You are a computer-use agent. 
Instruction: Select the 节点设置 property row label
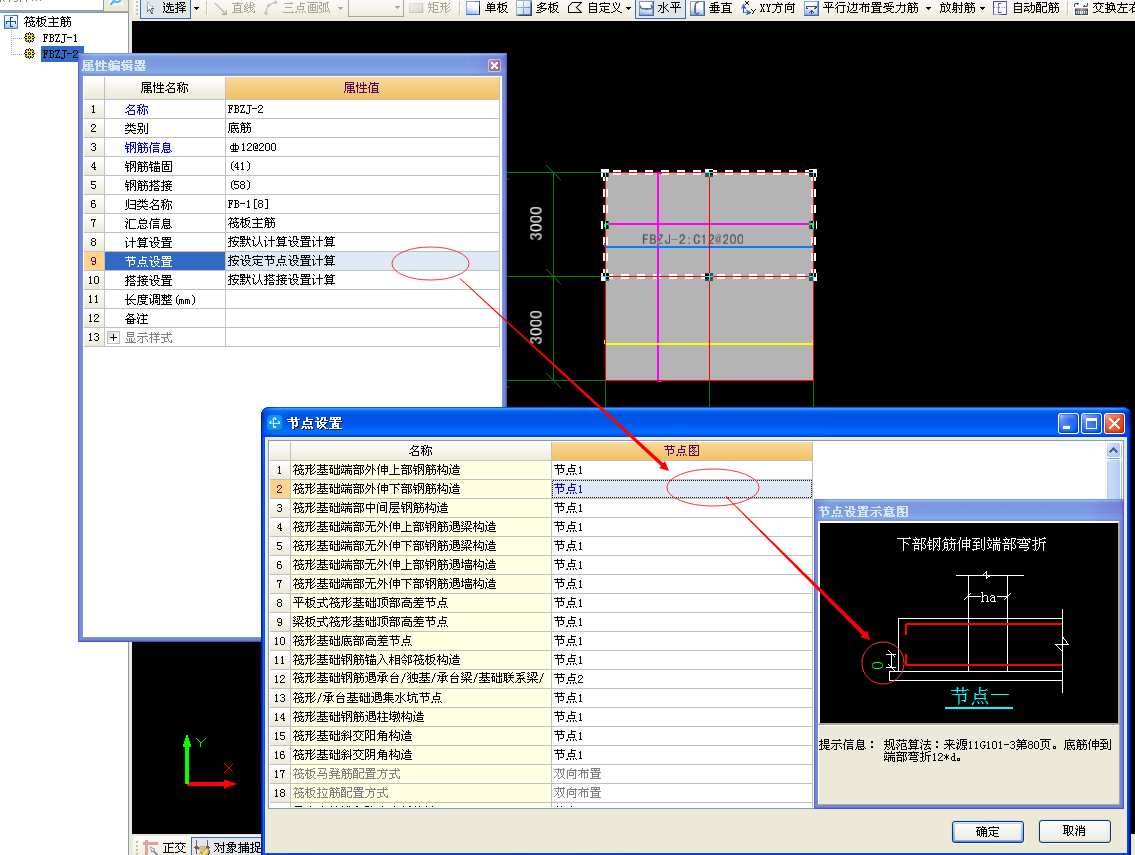[165, 261]
